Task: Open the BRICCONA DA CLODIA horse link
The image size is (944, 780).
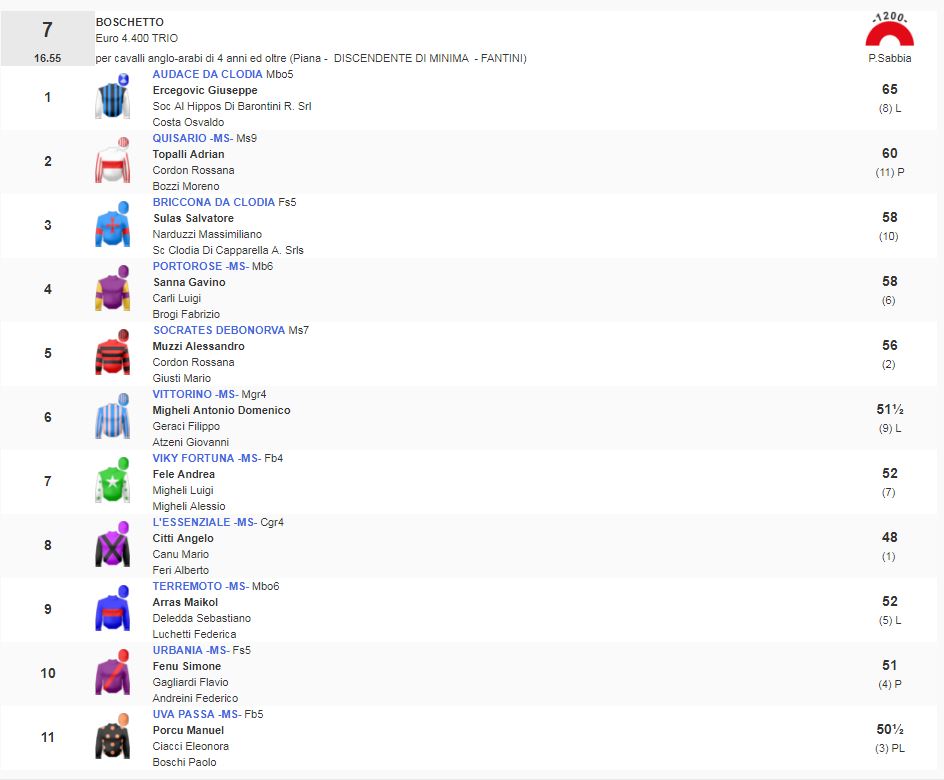Action: [213, 202]
